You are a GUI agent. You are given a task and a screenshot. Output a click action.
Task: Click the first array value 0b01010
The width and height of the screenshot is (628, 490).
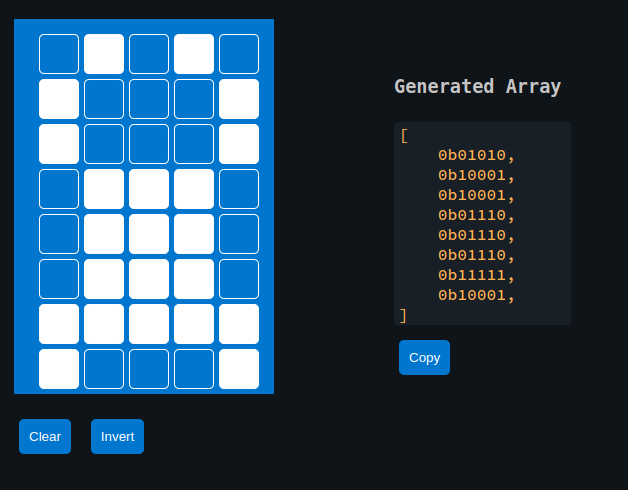click(476, 155)
